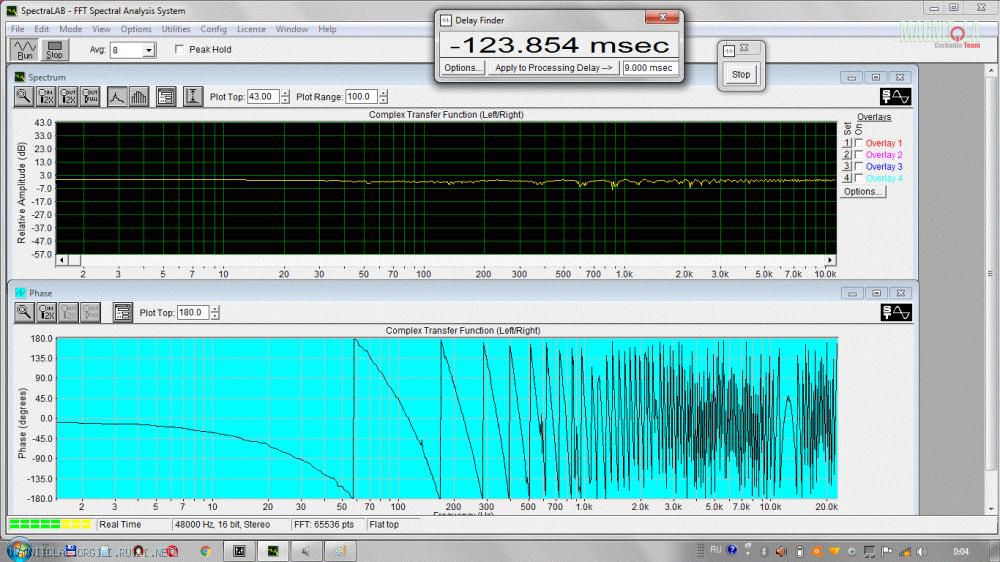1000x562 pixels.
Task: Select the Spectrum zoom magnifier tool
Action: 24,96
